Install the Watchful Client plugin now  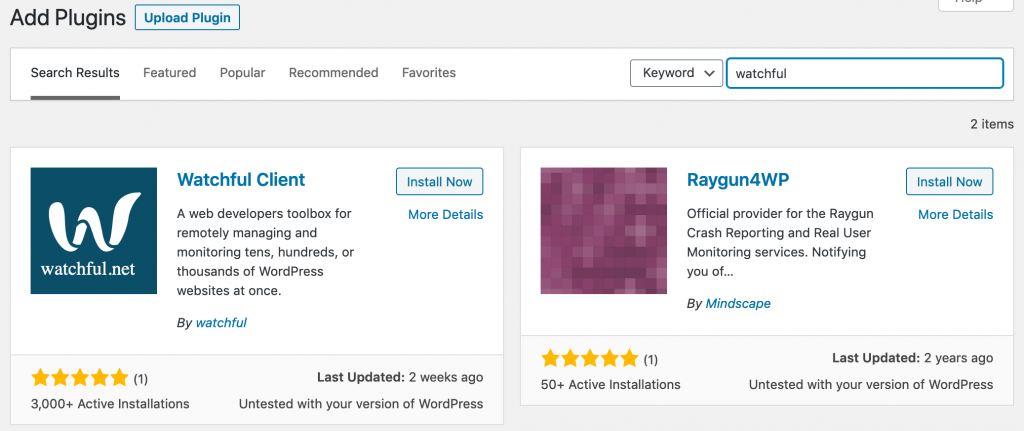440,182
